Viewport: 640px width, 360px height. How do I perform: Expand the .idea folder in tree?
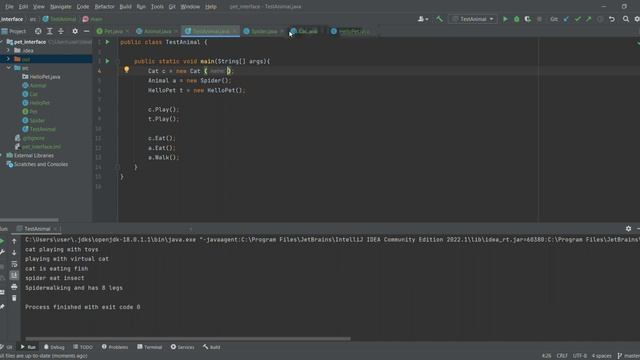tap(8, 50)
